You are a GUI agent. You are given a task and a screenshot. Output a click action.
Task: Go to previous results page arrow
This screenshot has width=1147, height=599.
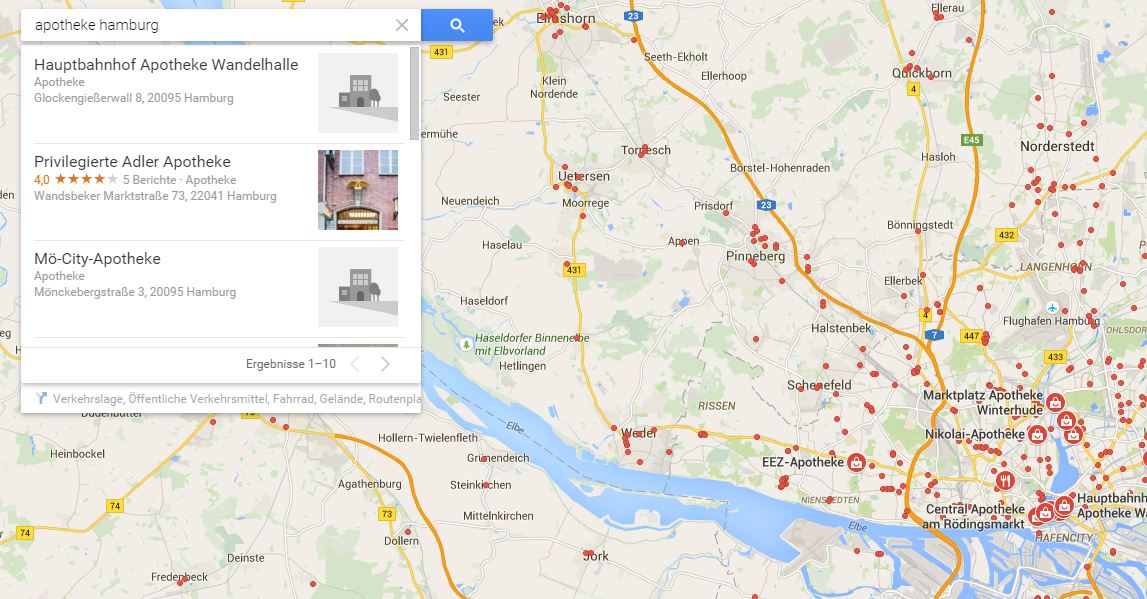point(355,364)
